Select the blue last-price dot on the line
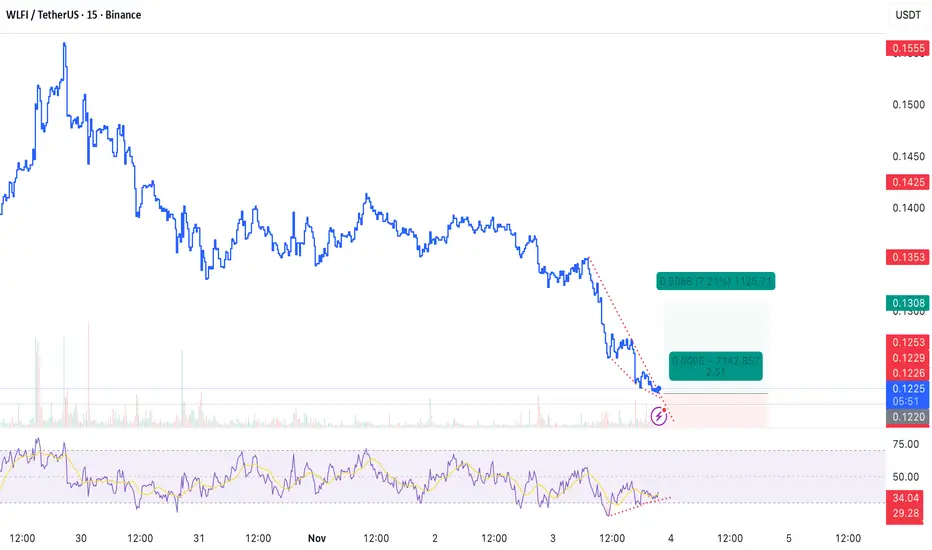The width and height of the screenshot is (932, 550). pos(659,389)
